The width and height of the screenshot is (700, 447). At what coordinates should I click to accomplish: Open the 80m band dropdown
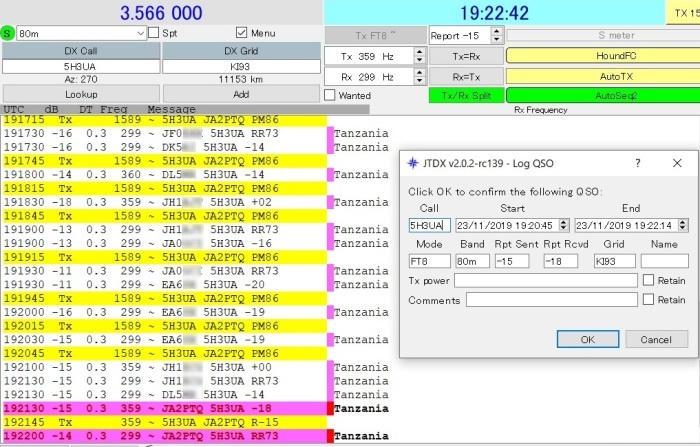pyautogui.click(x=140, y=33)
